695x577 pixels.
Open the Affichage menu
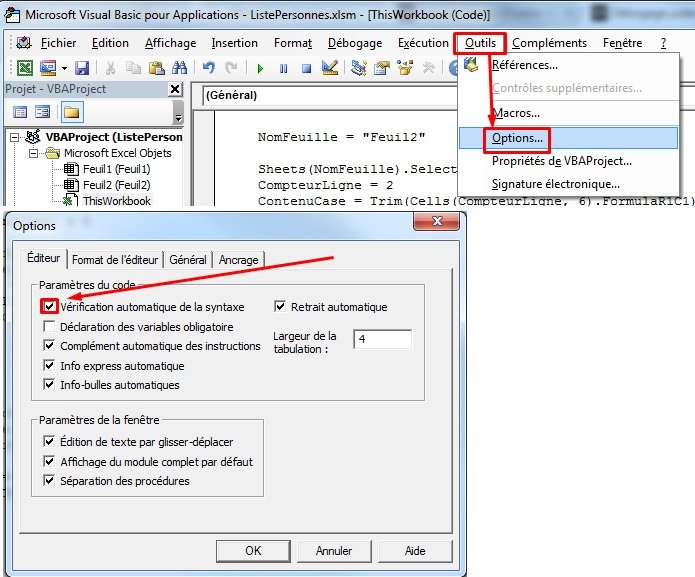(171, 43)
